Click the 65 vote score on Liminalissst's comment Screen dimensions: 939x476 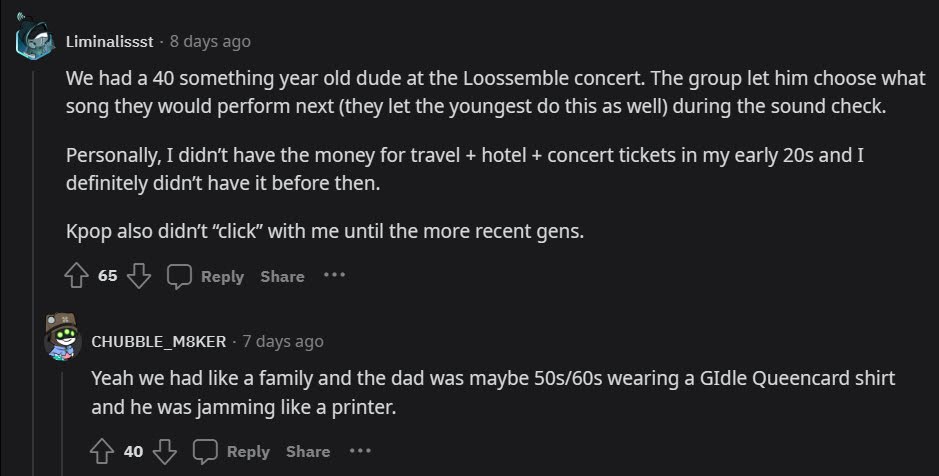pos(108,276)
